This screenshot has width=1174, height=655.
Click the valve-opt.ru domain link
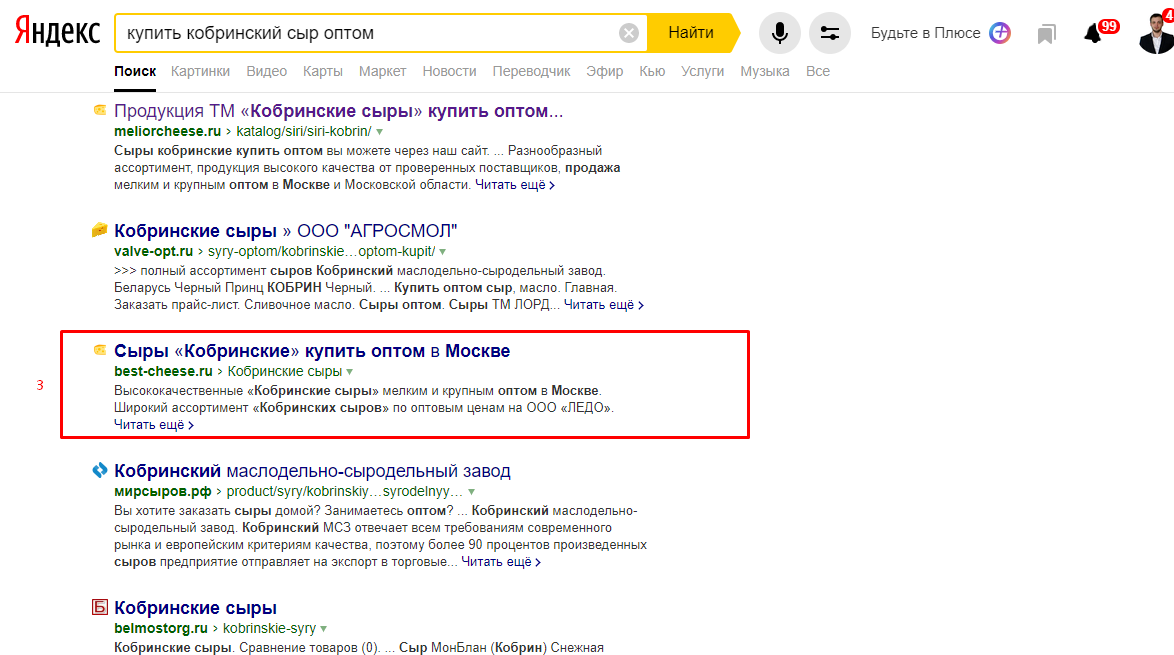(x=153, y=251)
